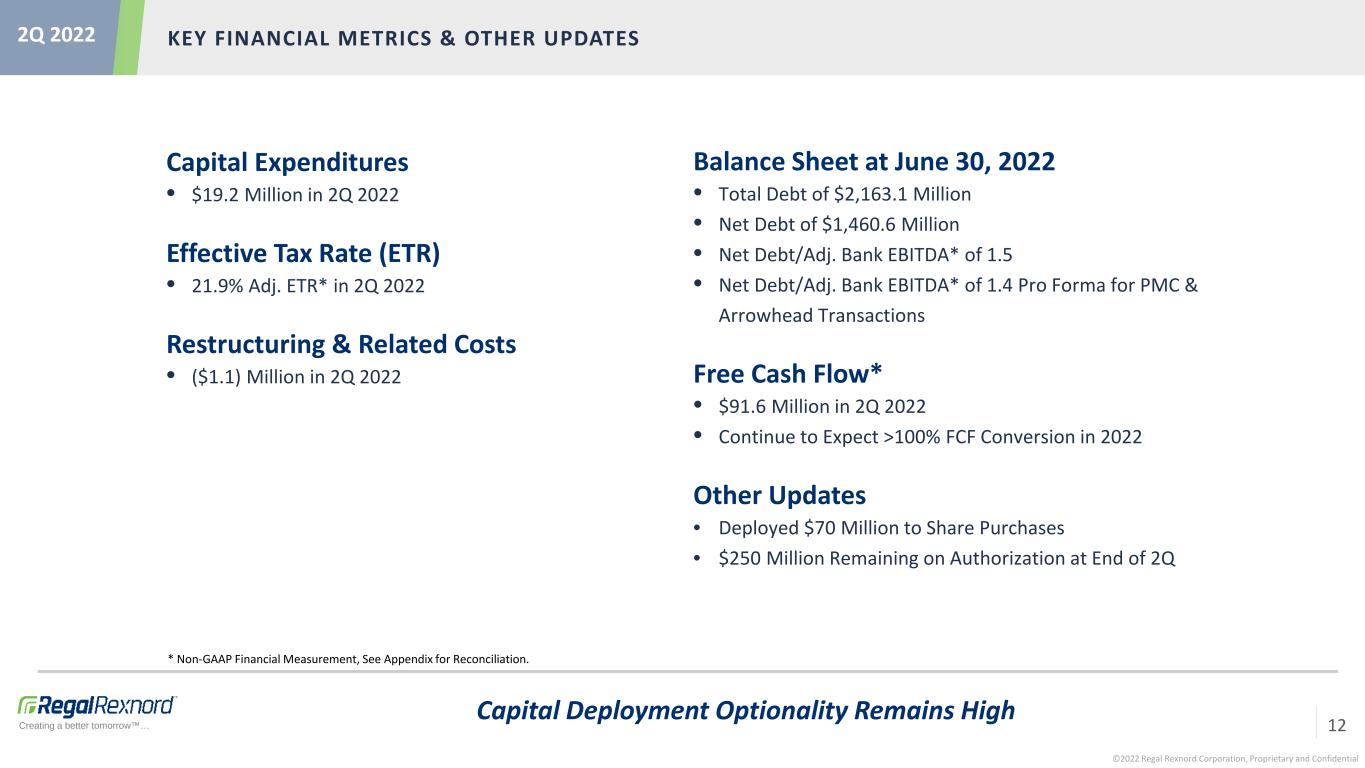The image size is (1365, 768).
Task: Click the Effective Tax Rate (ETR) heading
Action: click(303, 253)
